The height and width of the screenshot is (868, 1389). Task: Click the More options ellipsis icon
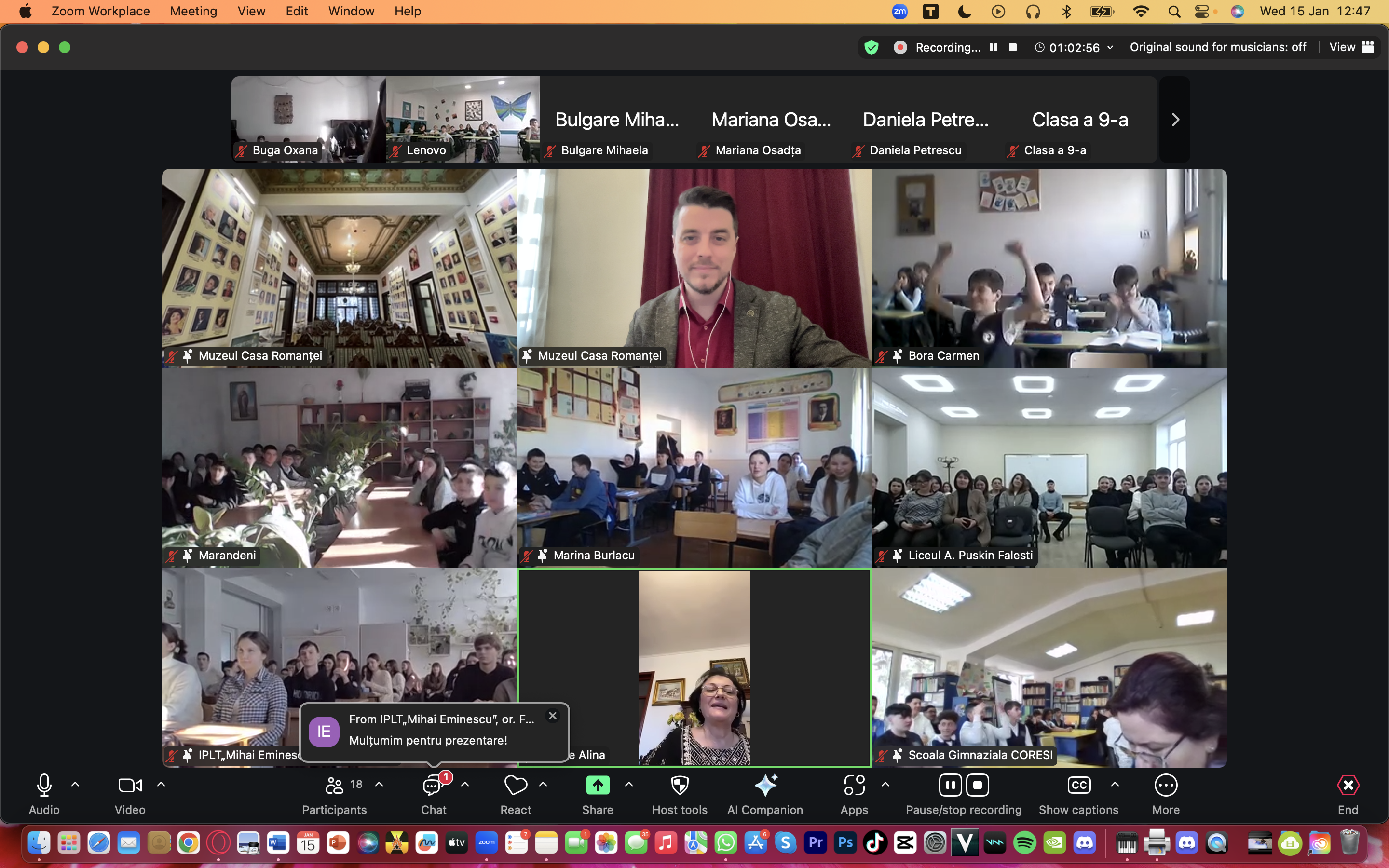click(x=1165, y=786)
